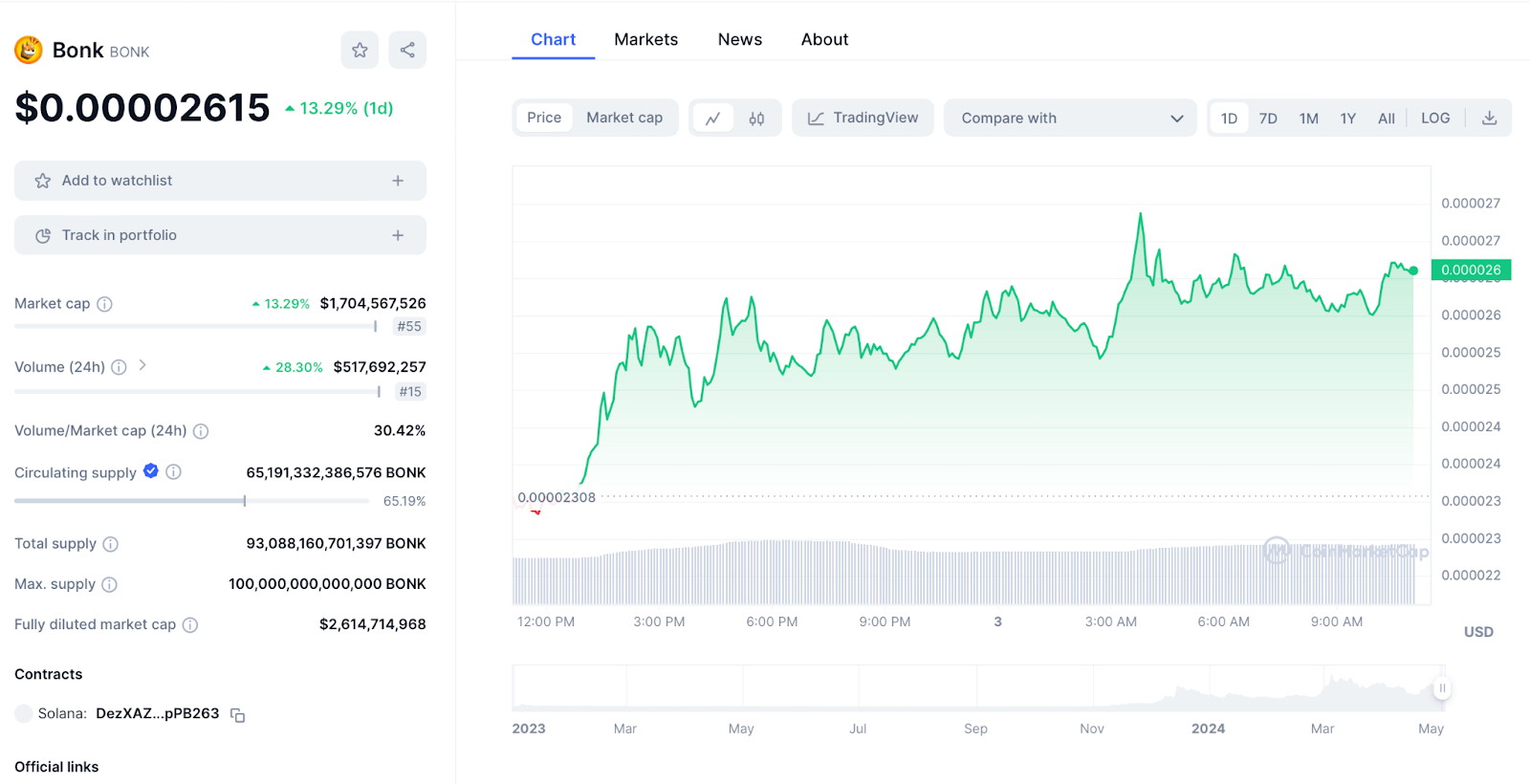Click the historical range overview chart

tap(978, 688)
